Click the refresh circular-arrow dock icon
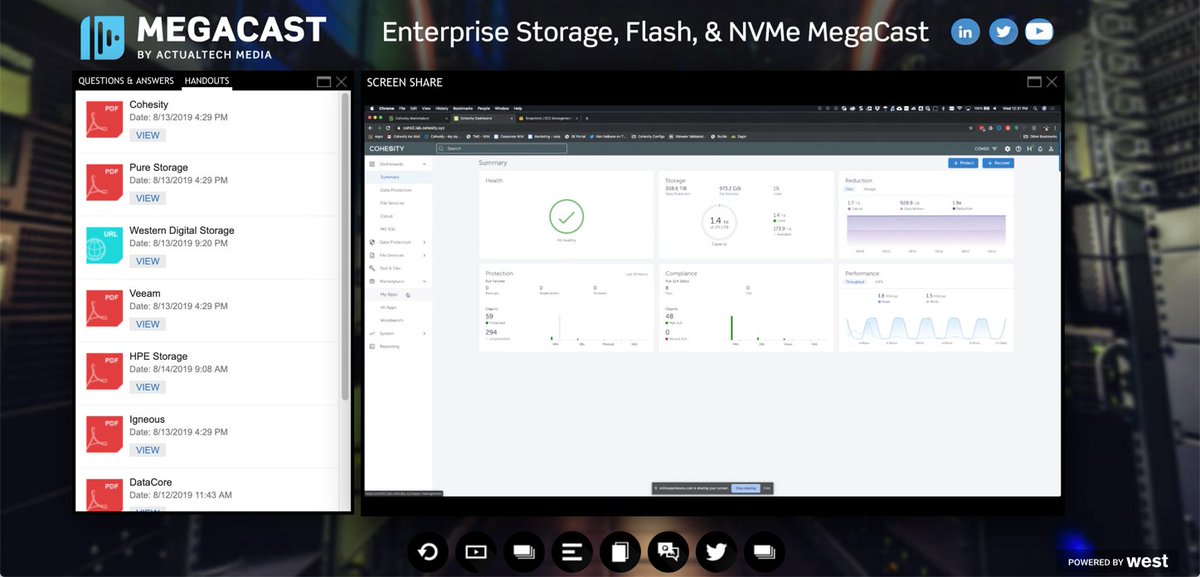Screen dimensions: 1200x577 428,552
